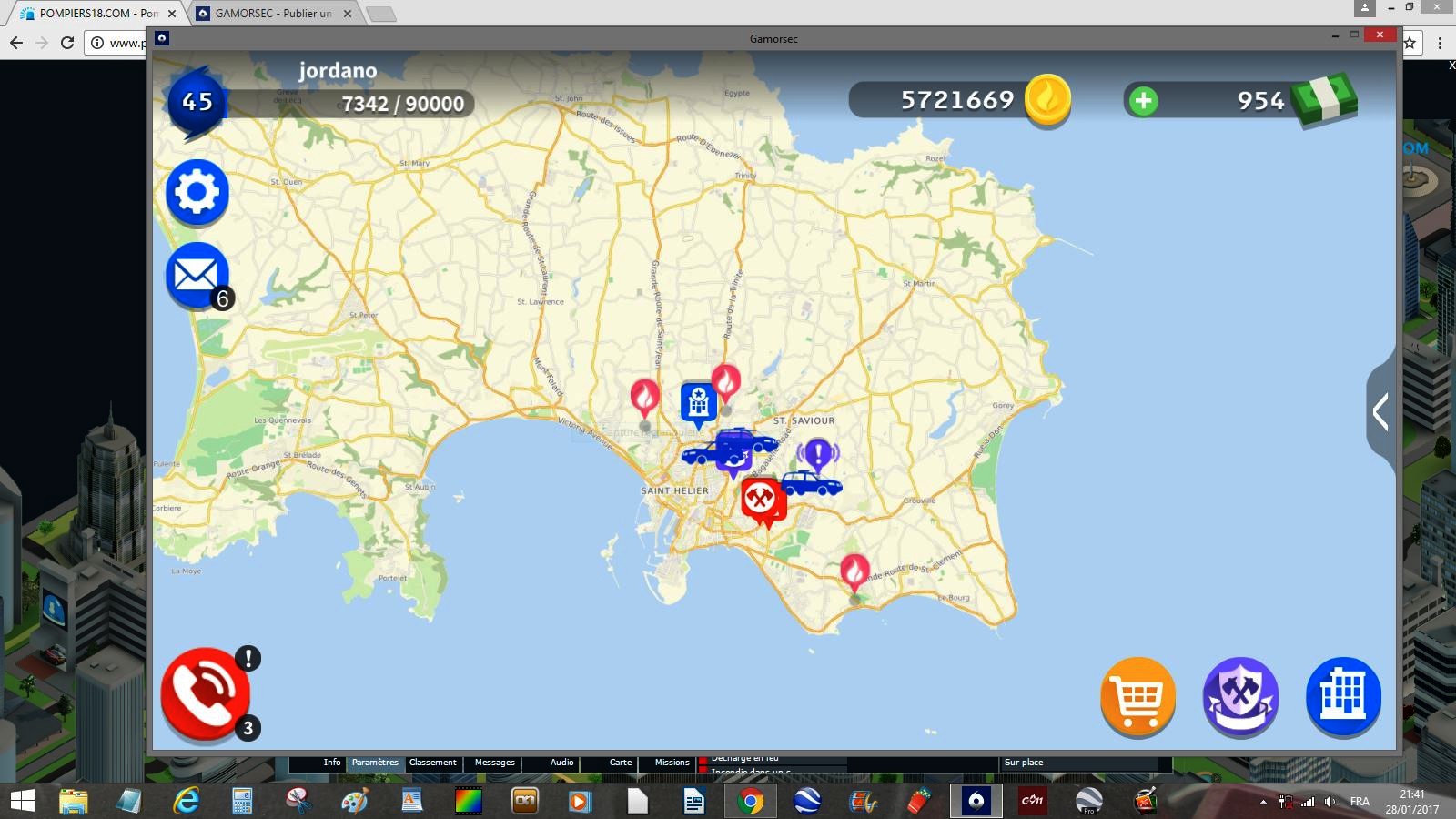Select the blue police station map marker
Screen dimensions: 1456x819
(698, 401)
